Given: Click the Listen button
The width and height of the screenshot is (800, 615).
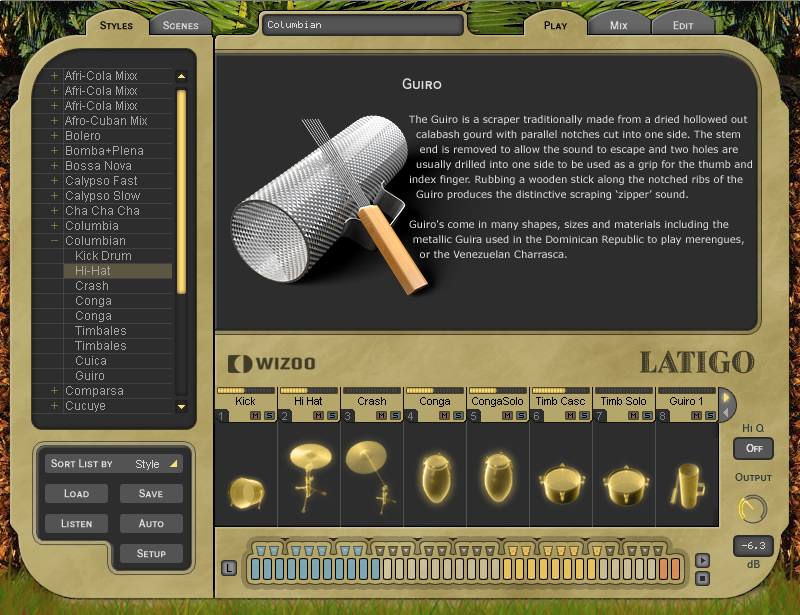Looking at the screenshot, I should point(77,524).
